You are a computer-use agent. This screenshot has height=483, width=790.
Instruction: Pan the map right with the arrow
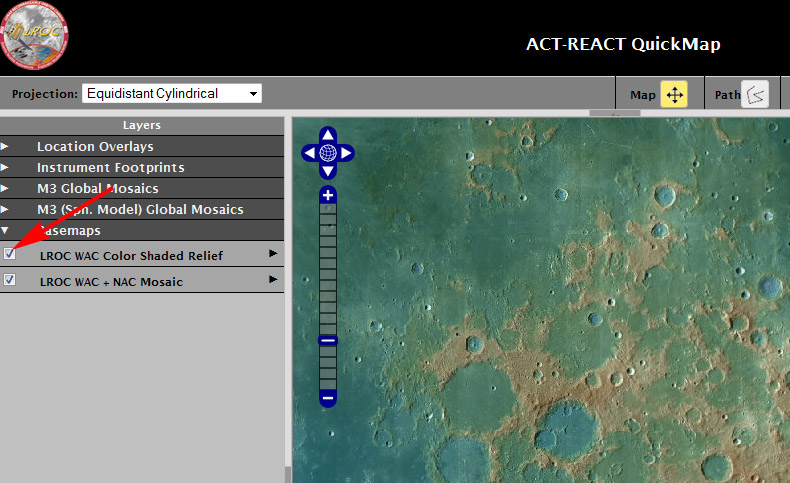click(x=347, y=153)
